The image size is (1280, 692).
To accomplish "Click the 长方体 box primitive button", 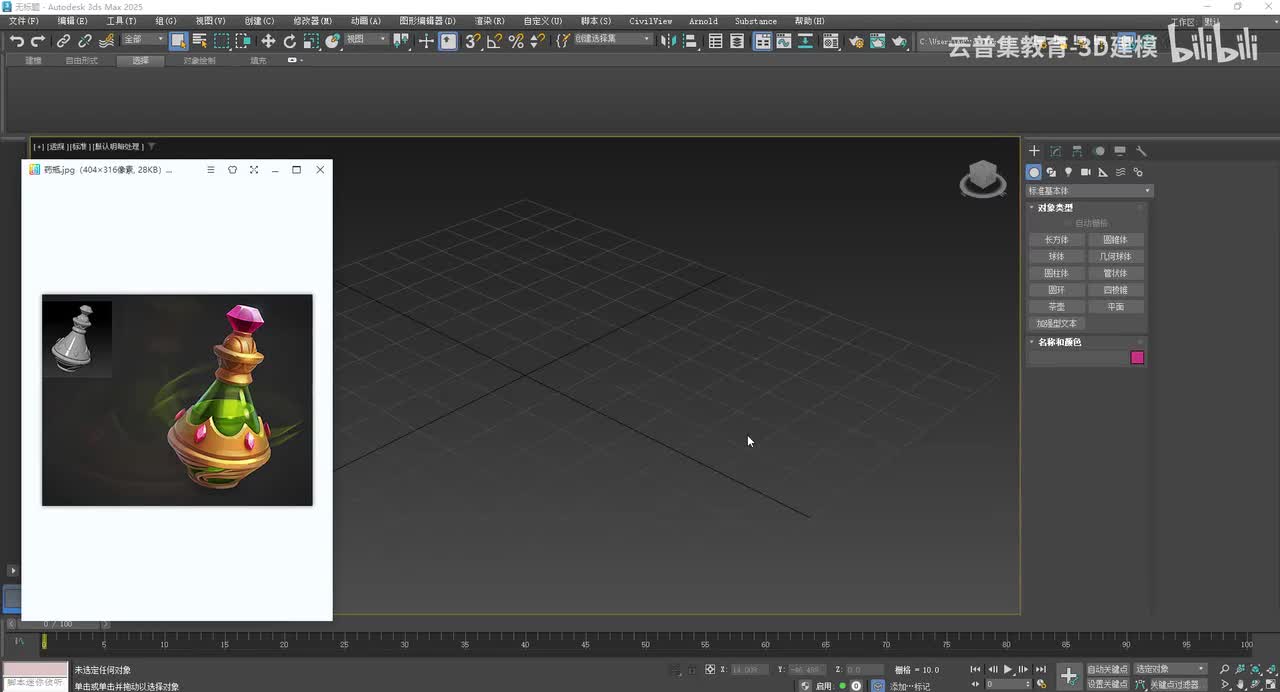I will [1057, 240].
